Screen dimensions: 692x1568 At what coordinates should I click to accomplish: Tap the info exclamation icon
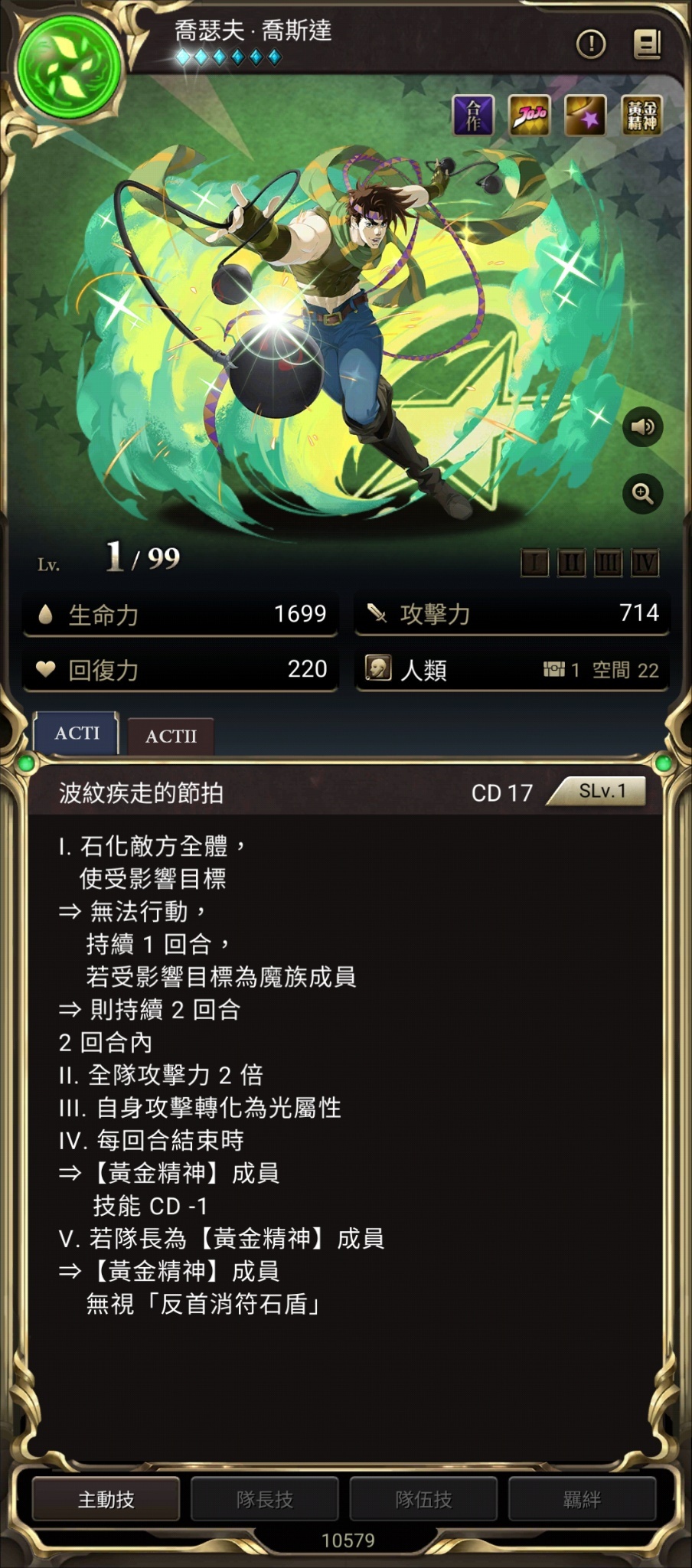590,44
